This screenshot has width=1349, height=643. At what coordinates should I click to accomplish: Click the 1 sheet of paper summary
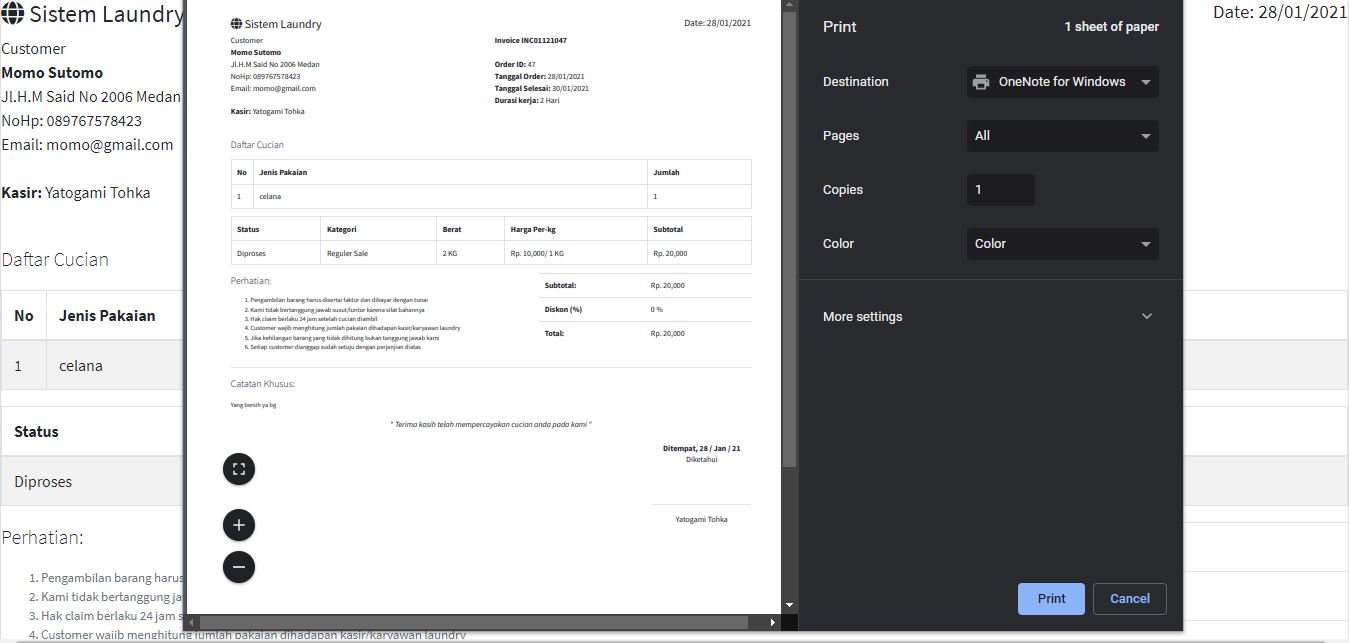(x=1111, y=27)
